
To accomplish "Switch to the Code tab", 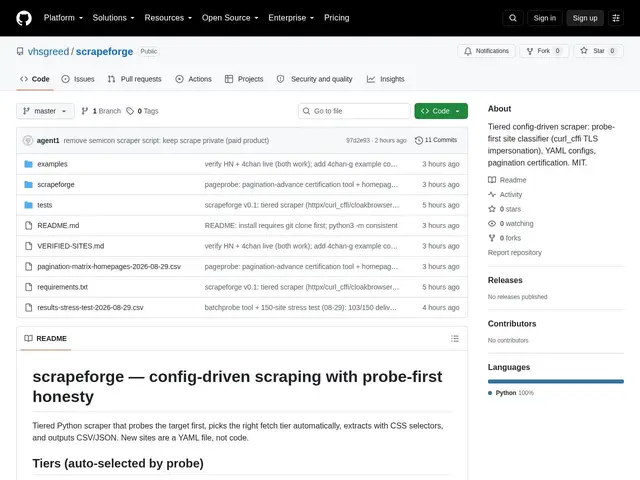I will click(x=35, y=79).
